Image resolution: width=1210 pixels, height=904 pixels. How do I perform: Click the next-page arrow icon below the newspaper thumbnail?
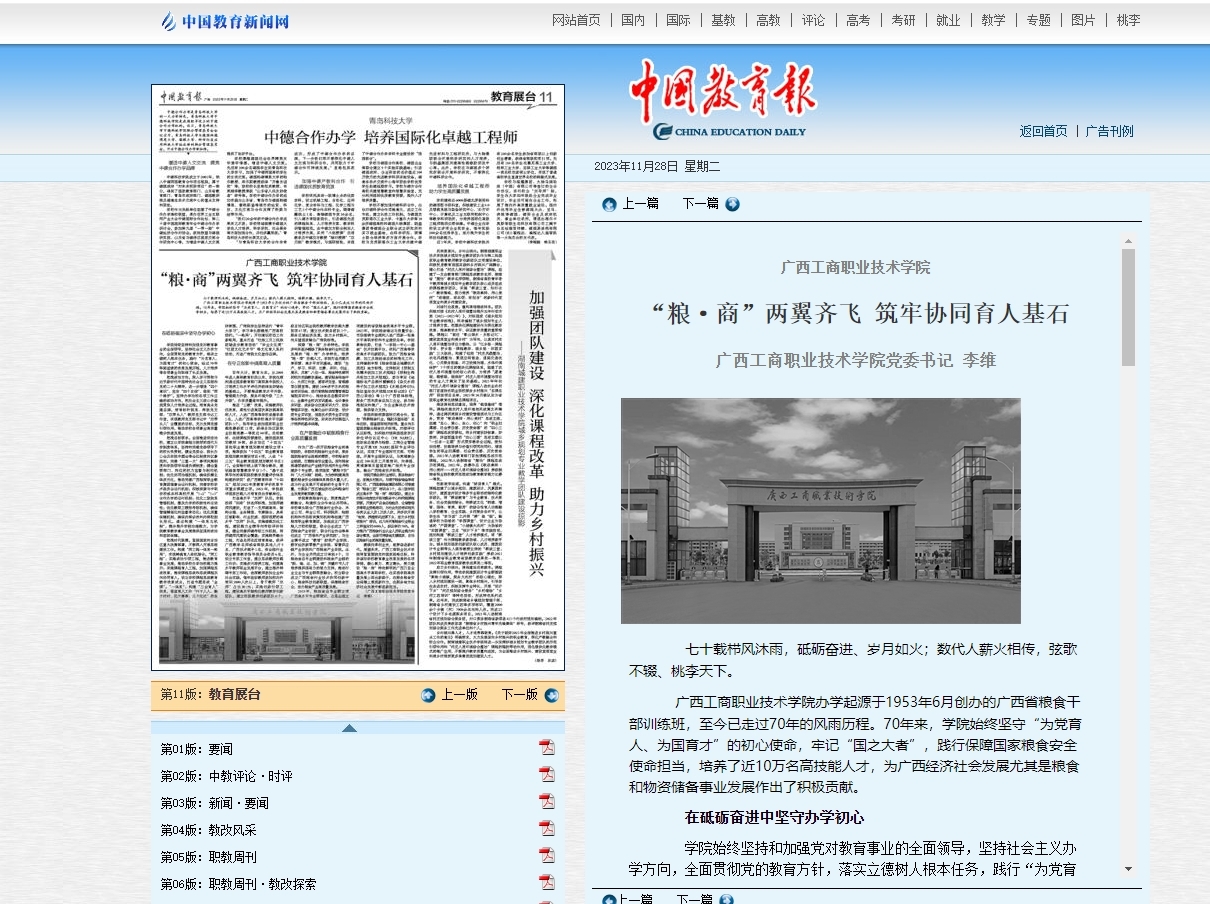[551, 695]
